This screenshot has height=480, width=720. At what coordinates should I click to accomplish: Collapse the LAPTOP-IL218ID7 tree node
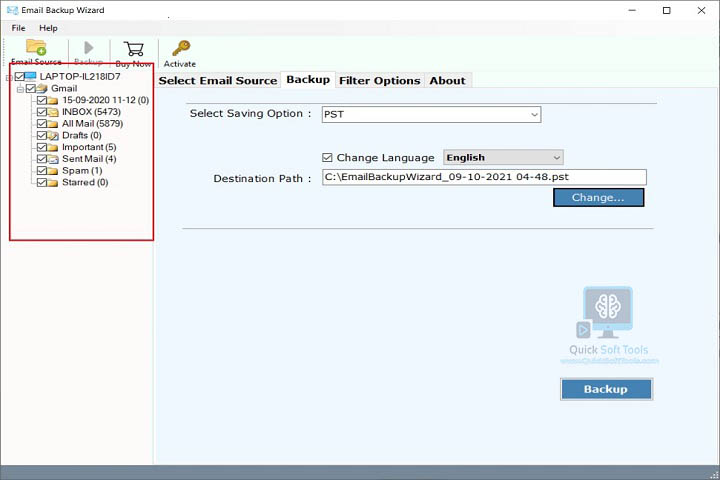pos(8,78)
